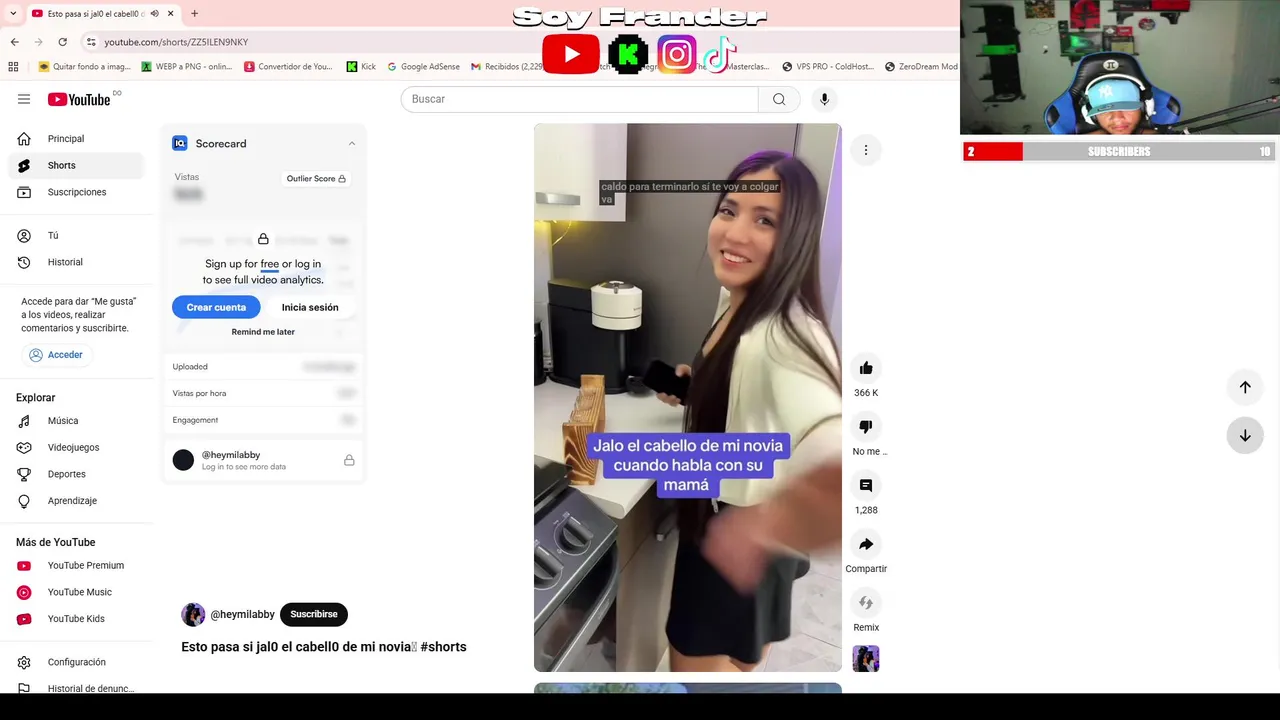The image size is (1280, 720).
Task: Collapse the Scorecard panel
Action: pos(351,144)
